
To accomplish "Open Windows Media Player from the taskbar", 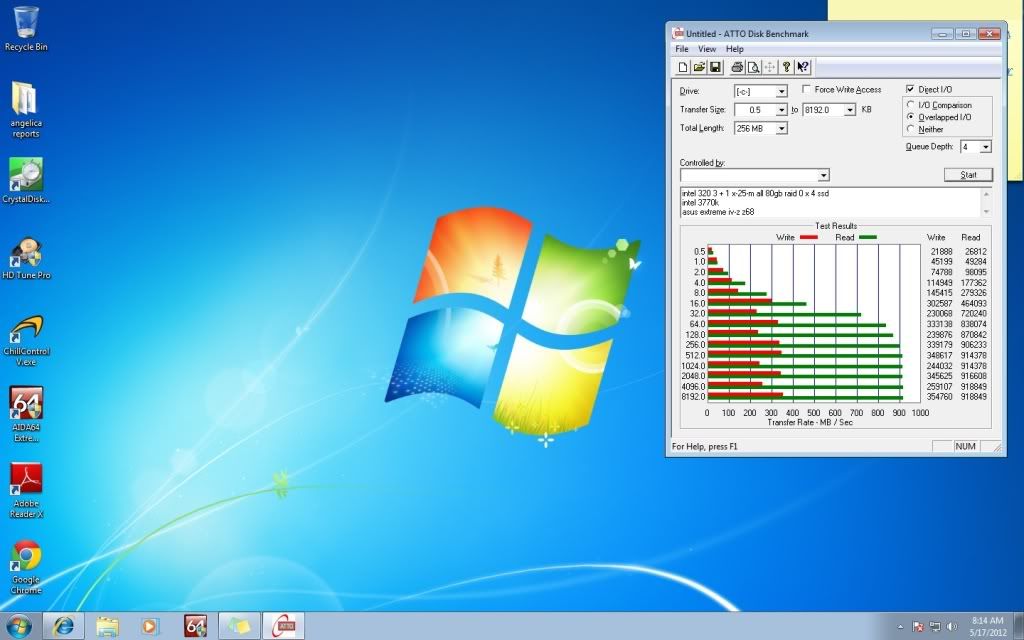I will [150, 626].
